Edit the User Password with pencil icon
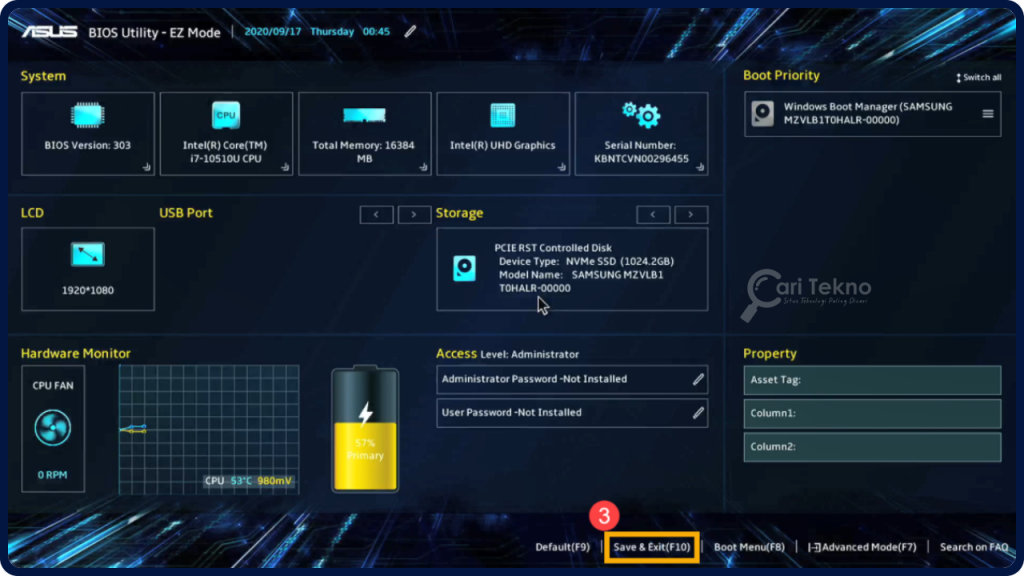Screen dimensions: 1024x576 click(x=698, y=413)
